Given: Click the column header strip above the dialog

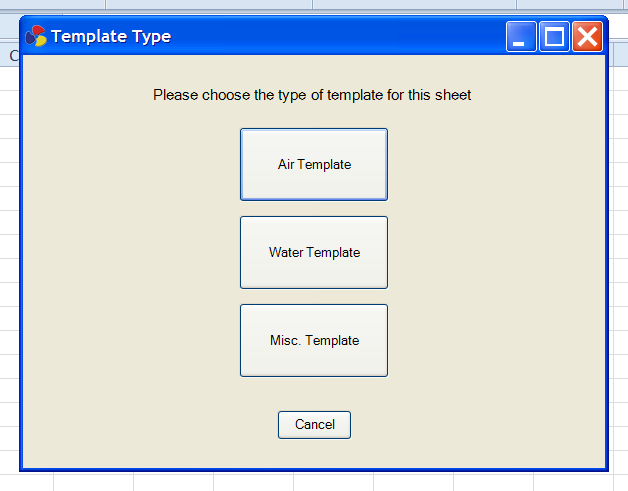Looking at the screenshot, I should [300, 5].
